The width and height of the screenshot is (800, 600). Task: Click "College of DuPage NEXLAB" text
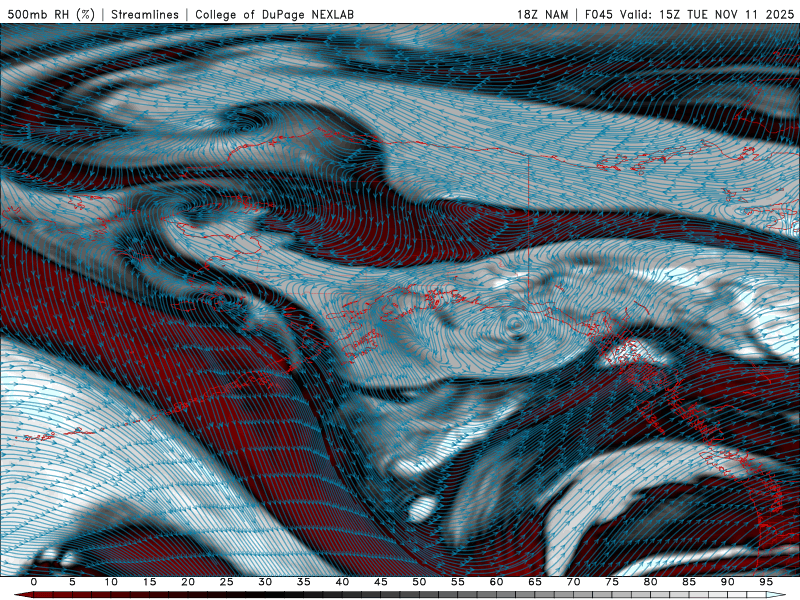[x=274, y=14]
